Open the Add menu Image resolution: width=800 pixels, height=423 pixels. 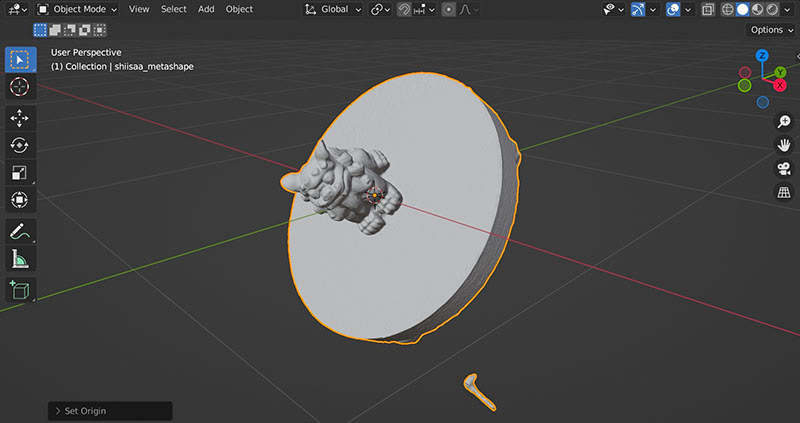206,9
